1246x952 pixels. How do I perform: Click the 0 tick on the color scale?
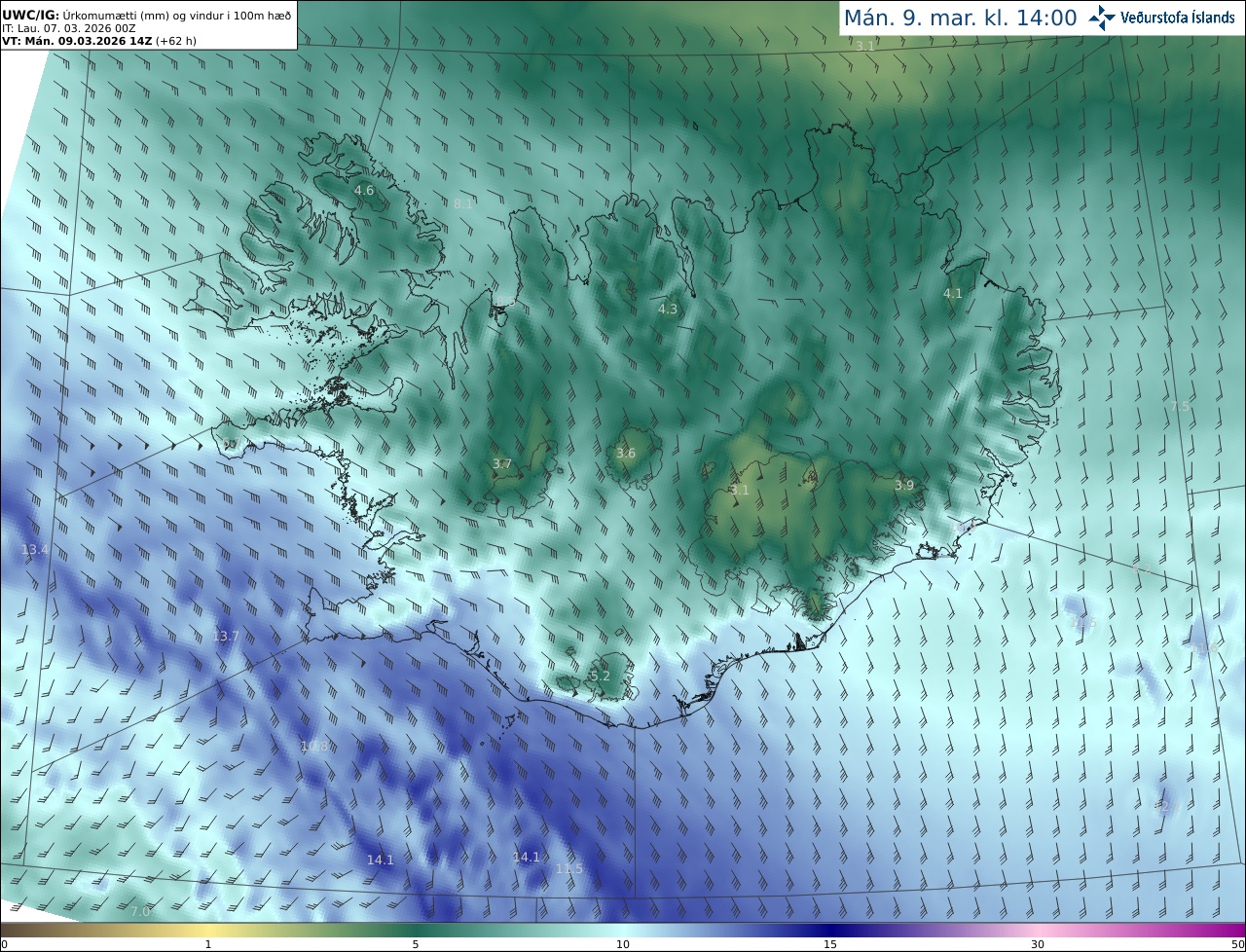tap(4, 944)
